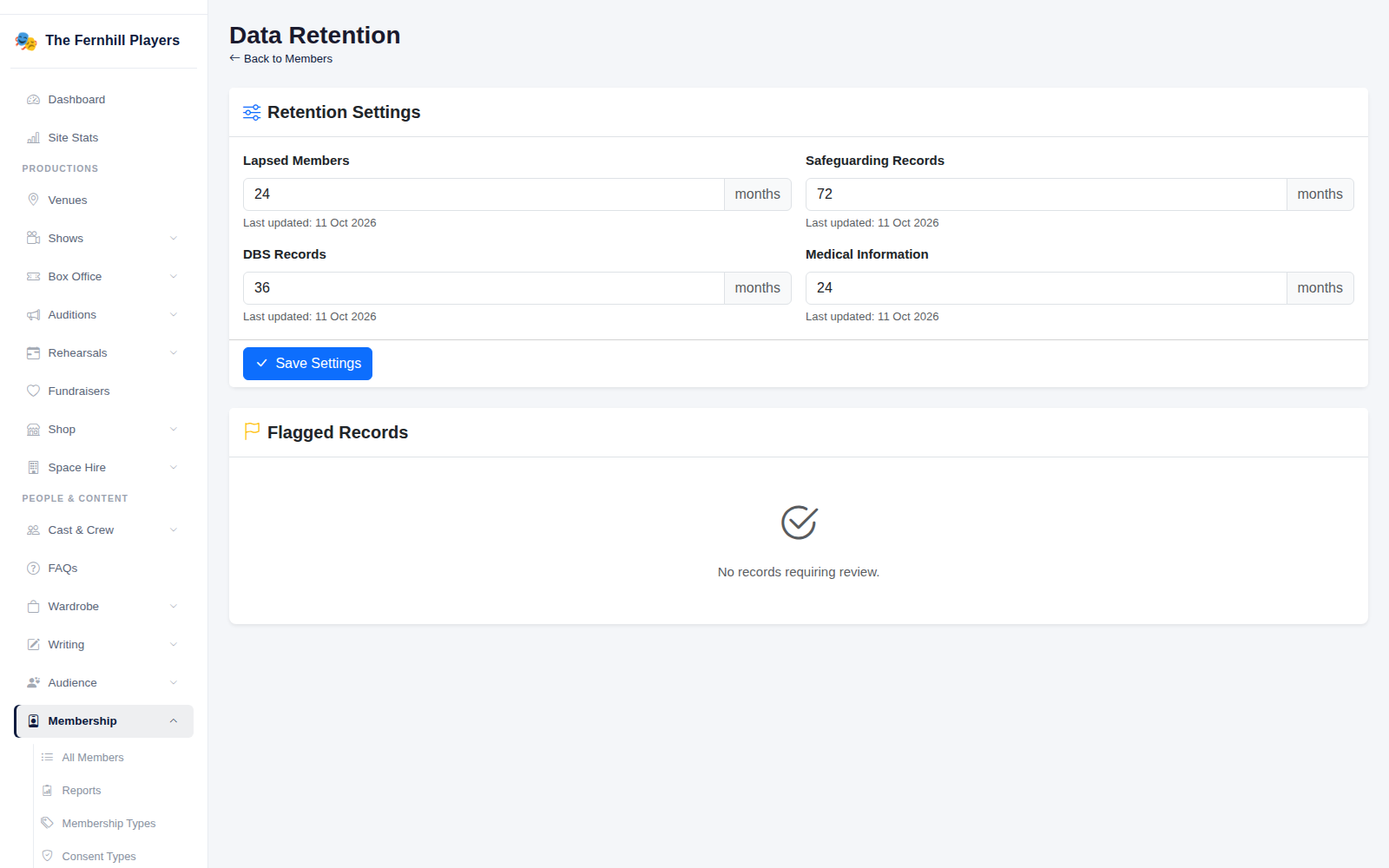Expand the Audience submenu chevron
This screenshot has height=868, width=1389.
(x=174, y=683)
